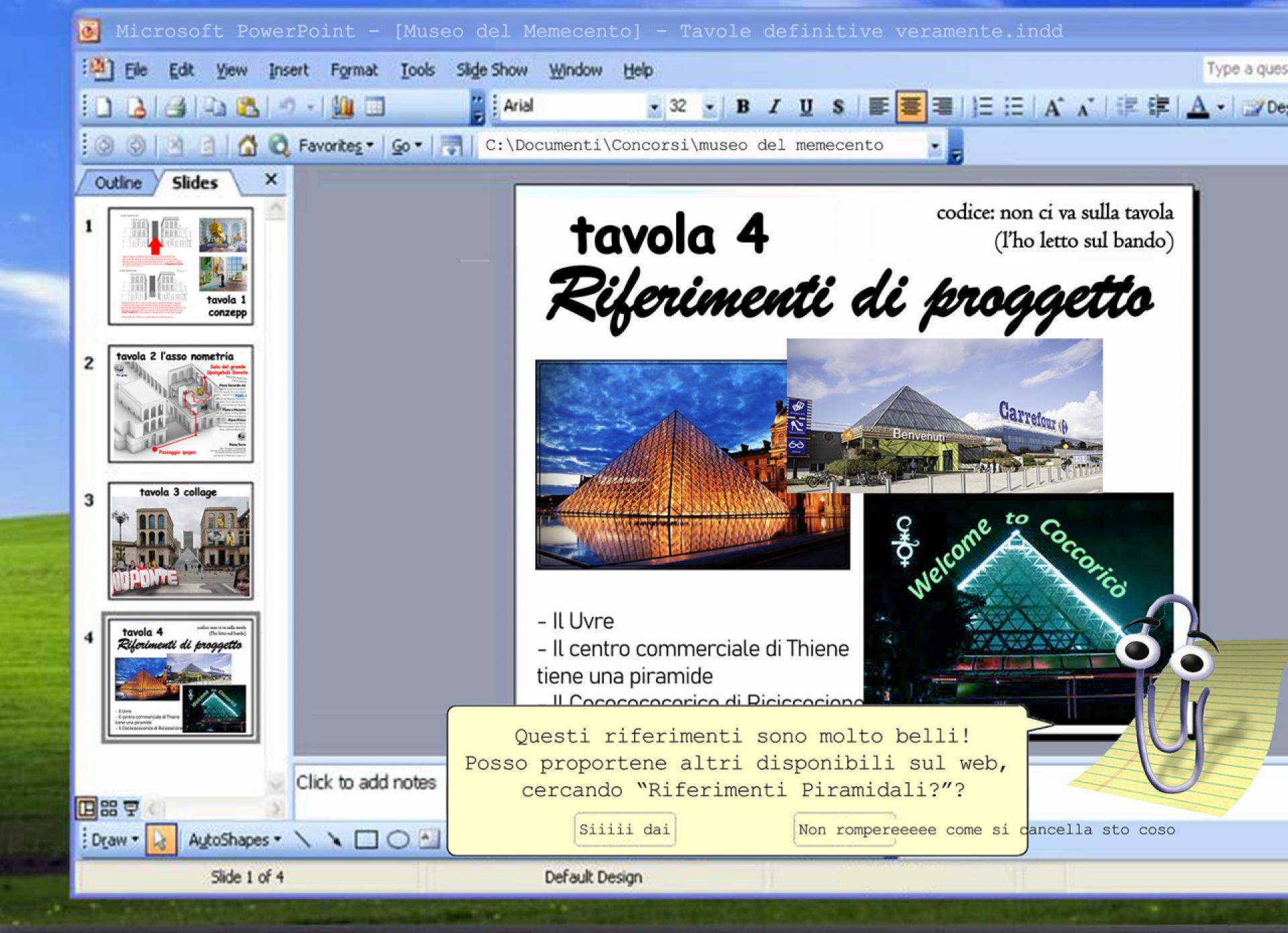Open the Favorites dropdown
Image resolution: width=1288 pixels, height=933 pixels.
pos(336,146)
